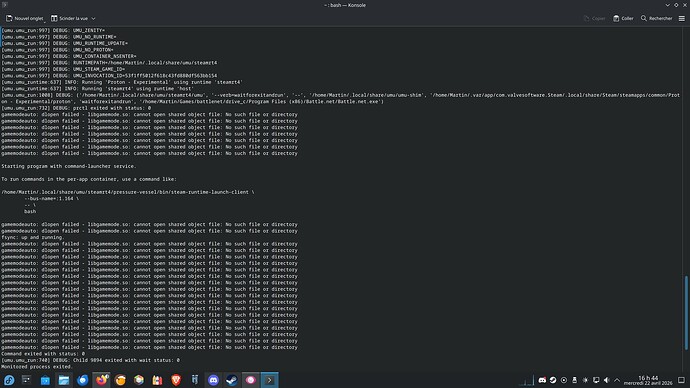The image size is (690, 388).
Task: Click 'Command exited with status: 0' line
Action: [x=43, y=354]
